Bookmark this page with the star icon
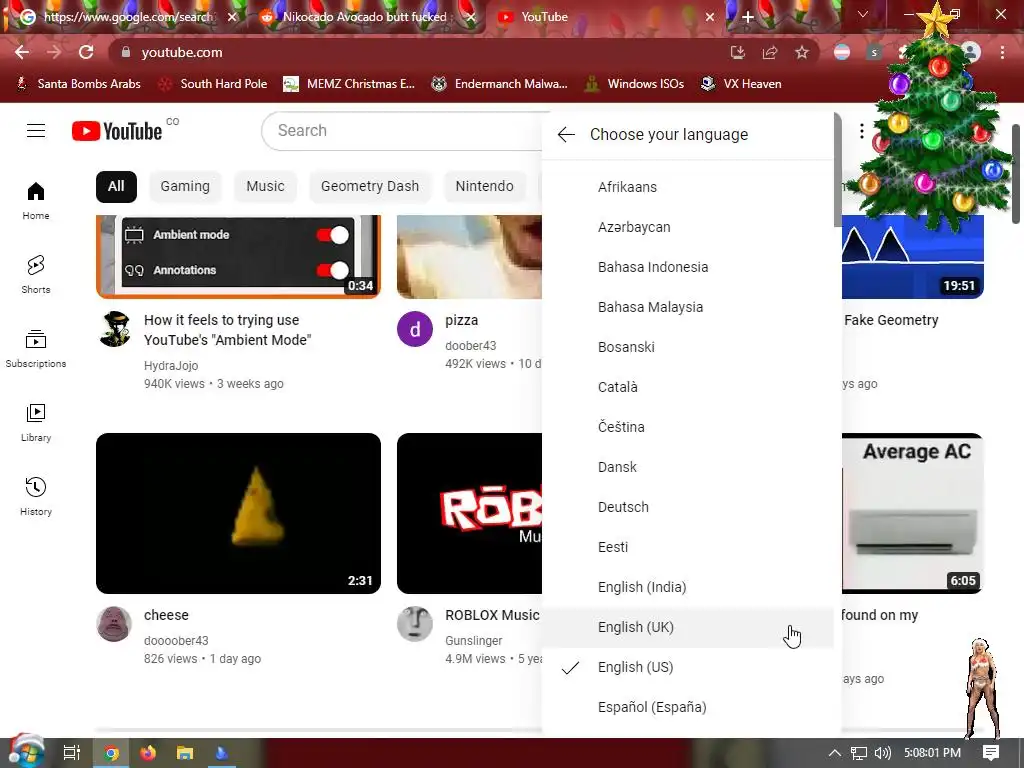Screen dimensions: 1024x768 pyautogui.click(x=802, y=52)
